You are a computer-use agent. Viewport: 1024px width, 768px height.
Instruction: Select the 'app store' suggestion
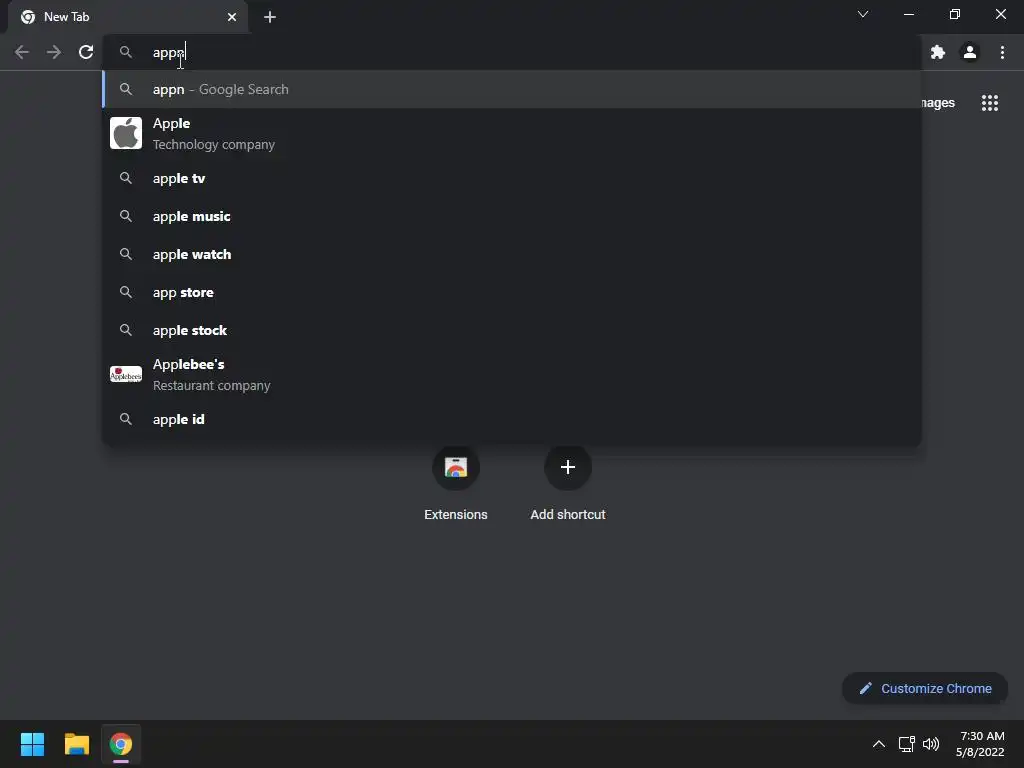(512, 293)
